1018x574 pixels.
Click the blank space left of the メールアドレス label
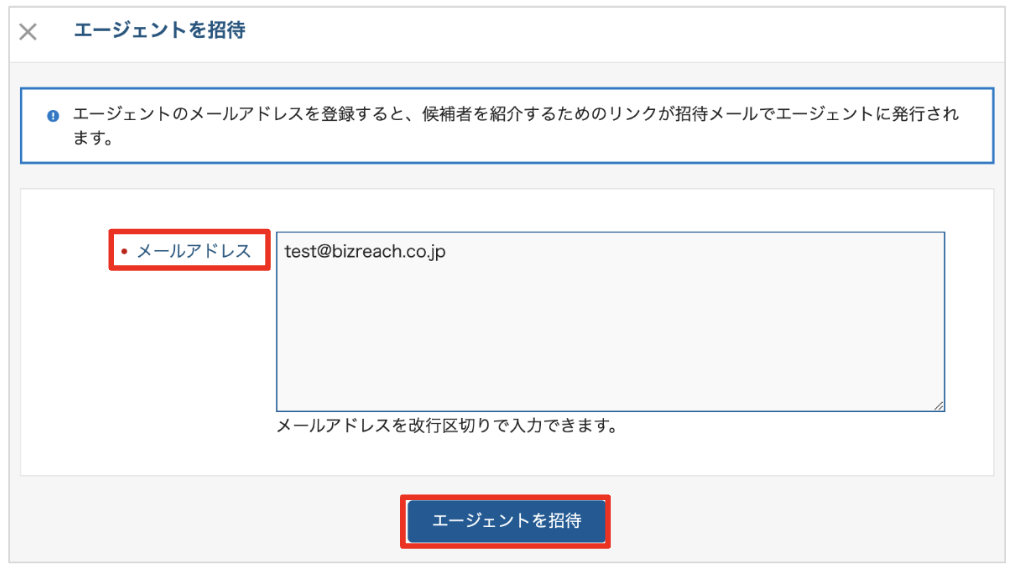tap(65, 252)
